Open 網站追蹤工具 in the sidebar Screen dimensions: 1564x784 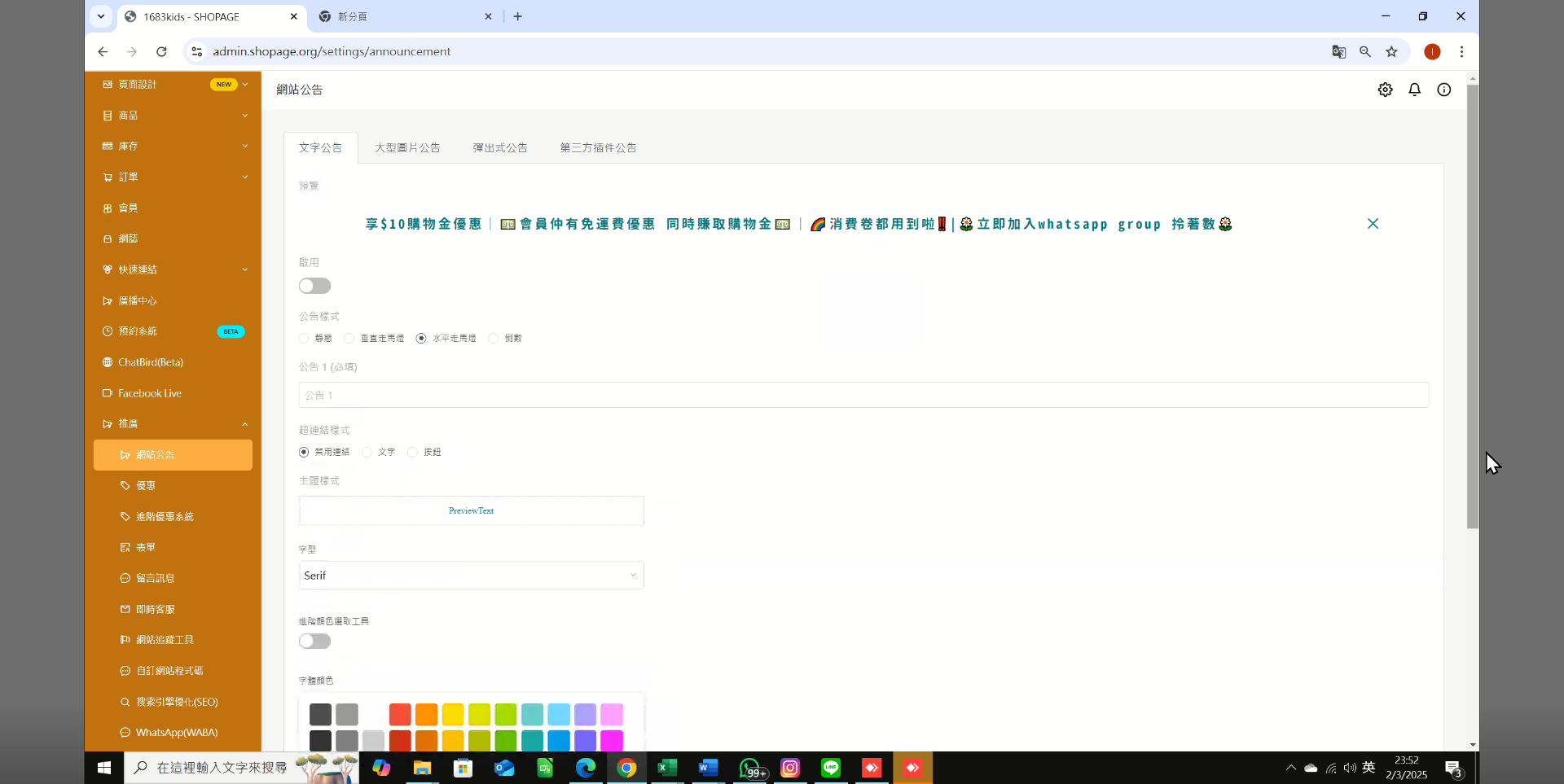(x=173, y=640)
